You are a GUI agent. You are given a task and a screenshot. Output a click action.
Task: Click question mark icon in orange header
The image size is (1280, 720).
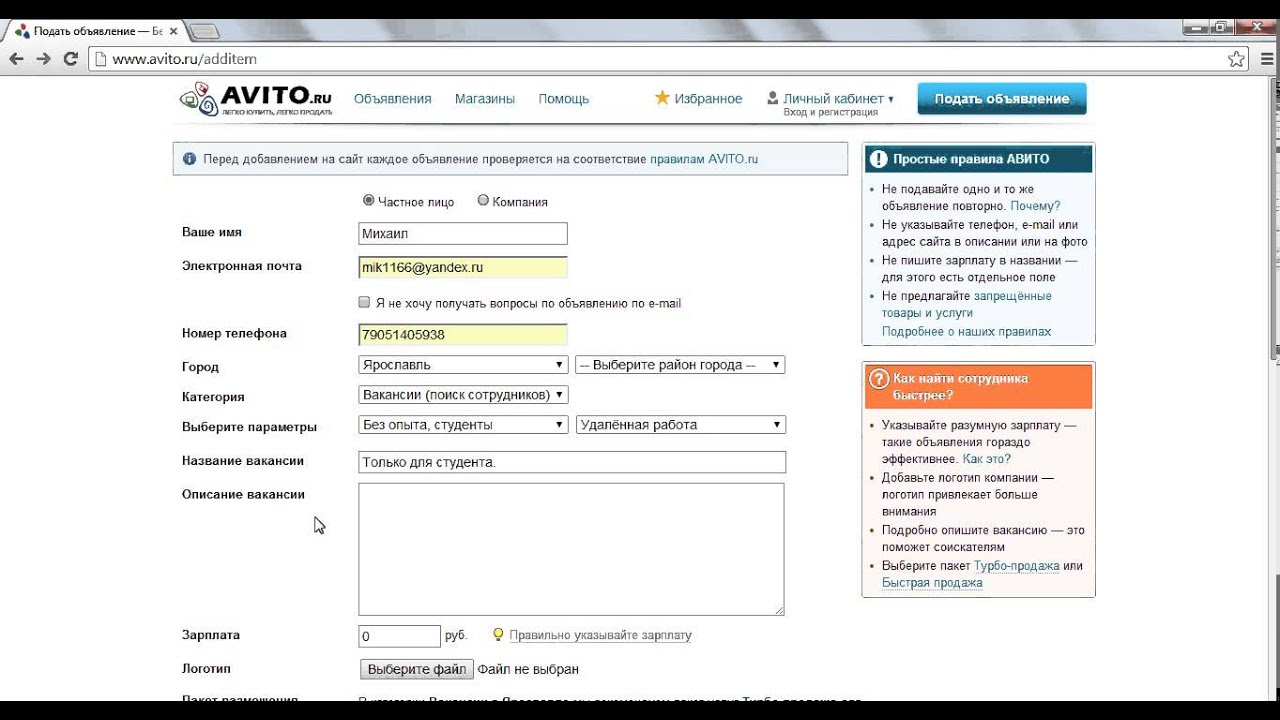(879, 379)
